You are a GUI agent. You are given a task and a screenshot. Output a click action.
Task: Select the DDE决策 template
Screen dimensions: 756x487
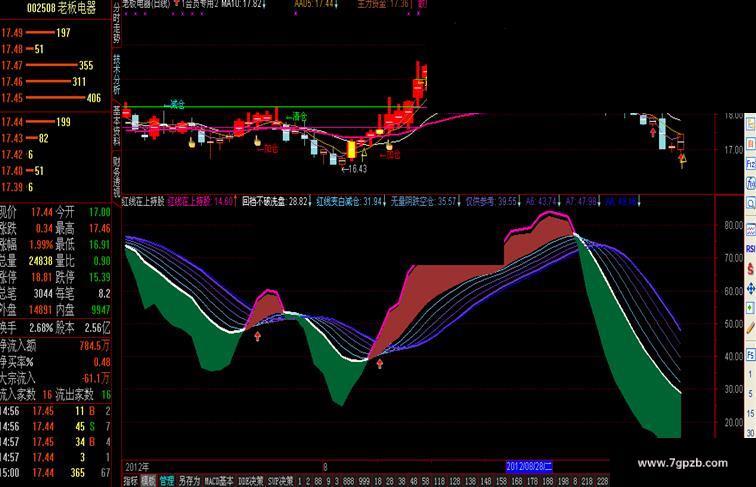(x=251, y=481)
